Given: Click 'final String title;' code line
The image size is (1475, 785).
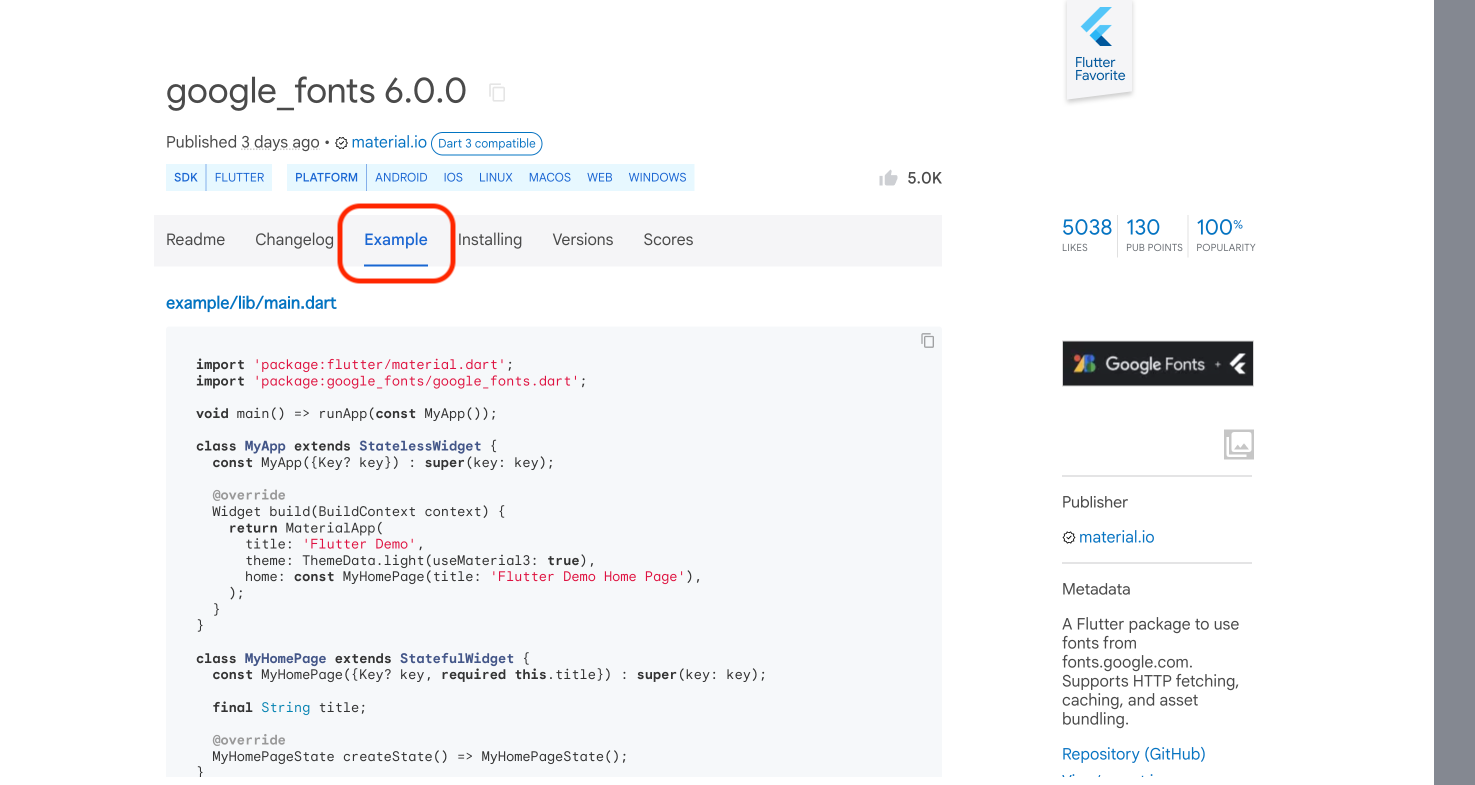Looking at the screenshot, I should point(289,707).
